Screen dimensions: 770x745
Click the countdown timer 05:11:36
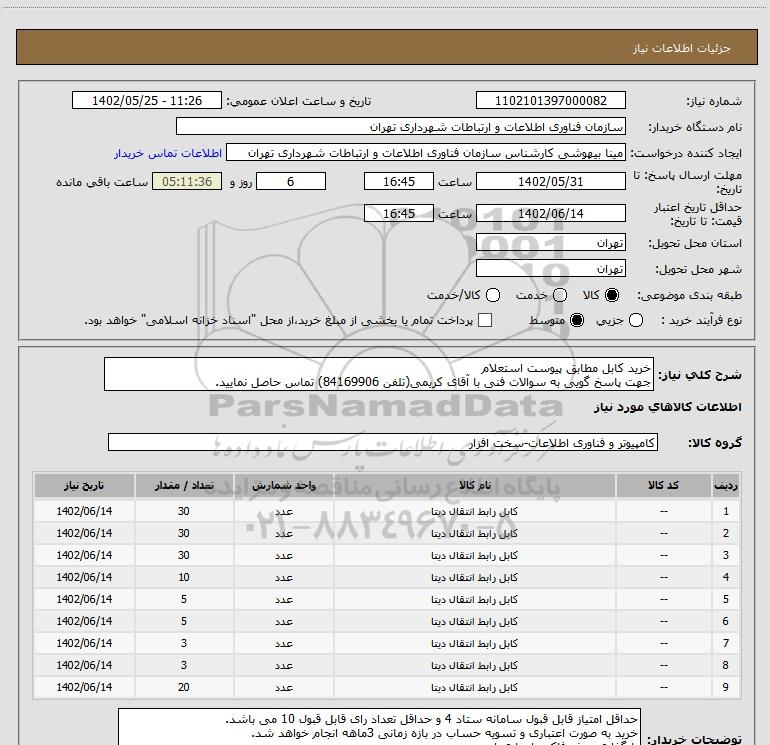(x=187, y=181)
